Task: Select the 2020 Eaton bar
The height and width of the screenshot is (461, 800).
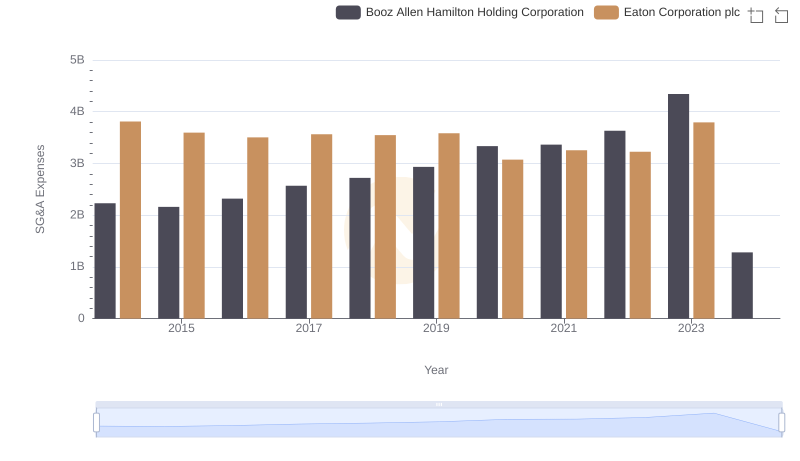Action: tap(512, 239)
